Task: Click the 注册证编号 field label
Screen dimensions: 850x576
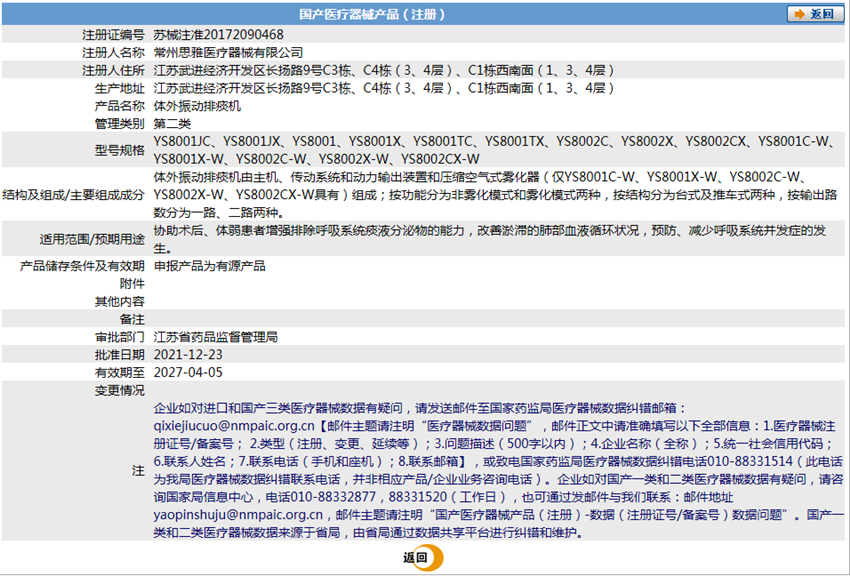Action: [114, 34]
